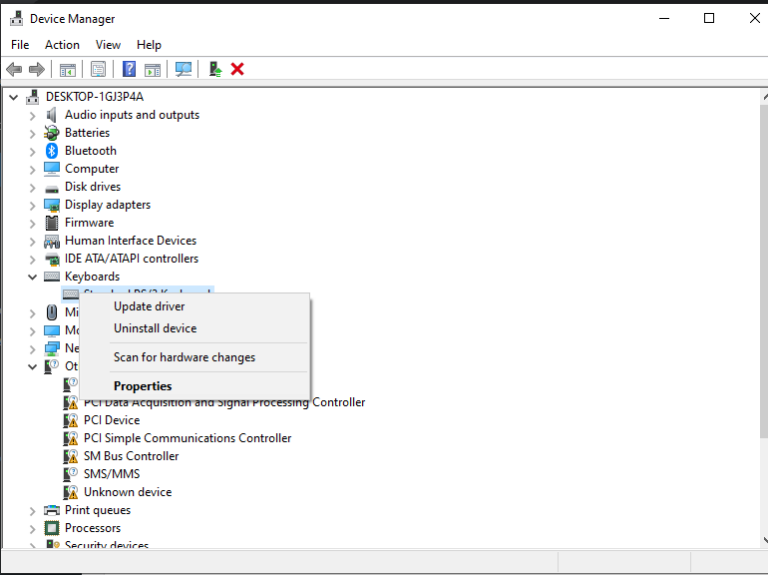Click the Properties toolbar icon

[x=98, y=69]
